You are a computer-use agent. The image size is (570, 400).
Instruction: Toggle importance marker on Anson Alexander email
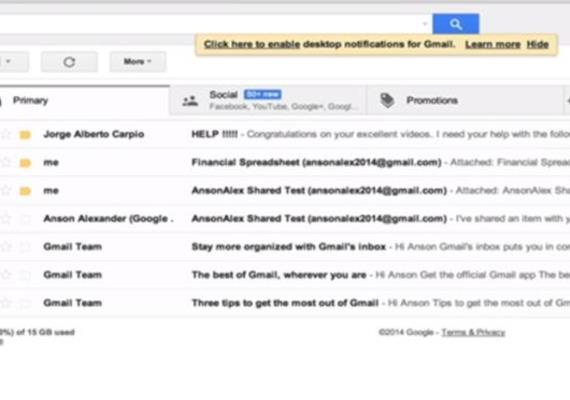(x=25, y=219)
